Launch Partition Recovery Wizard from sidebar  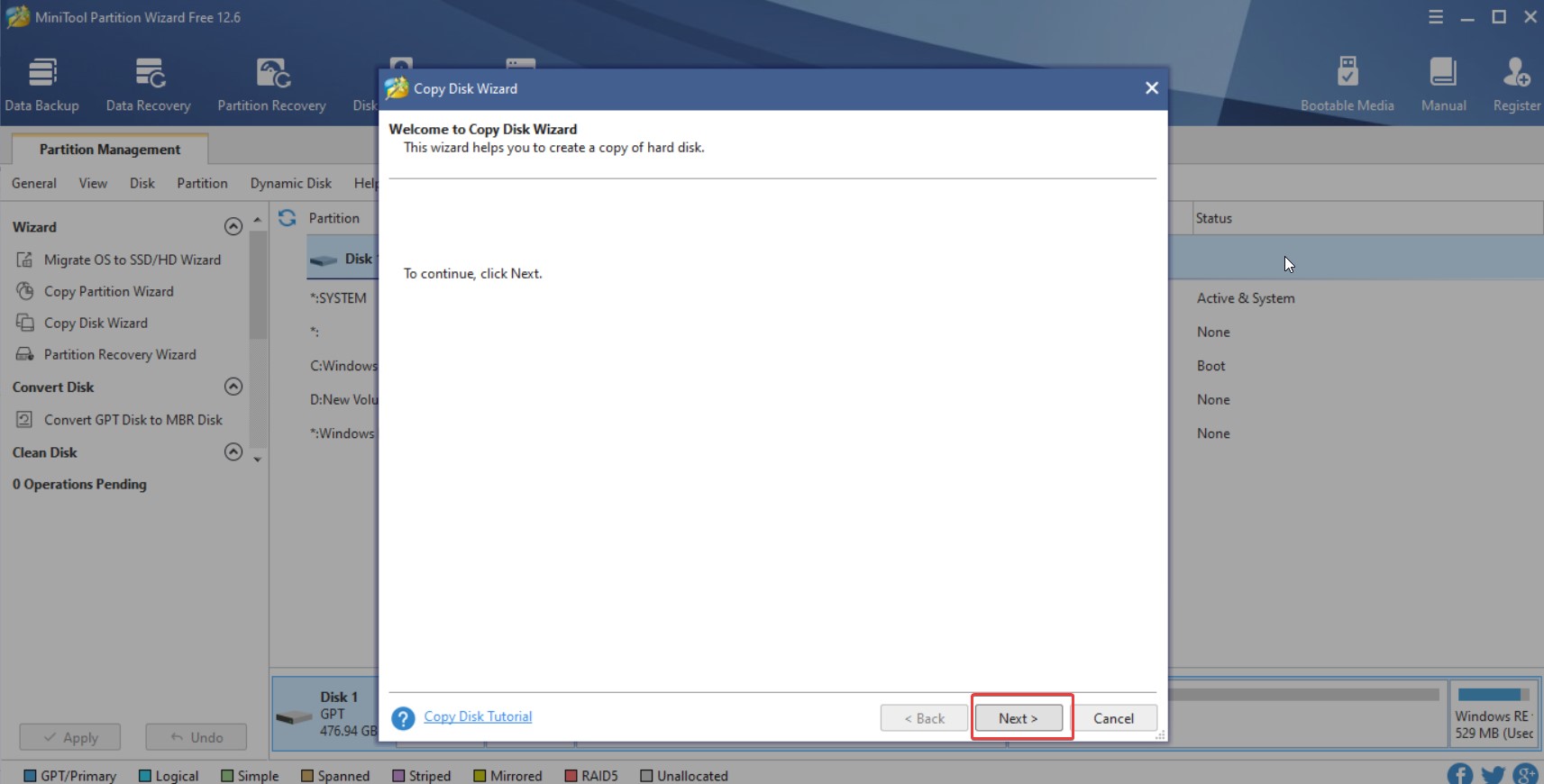[106, 354]
